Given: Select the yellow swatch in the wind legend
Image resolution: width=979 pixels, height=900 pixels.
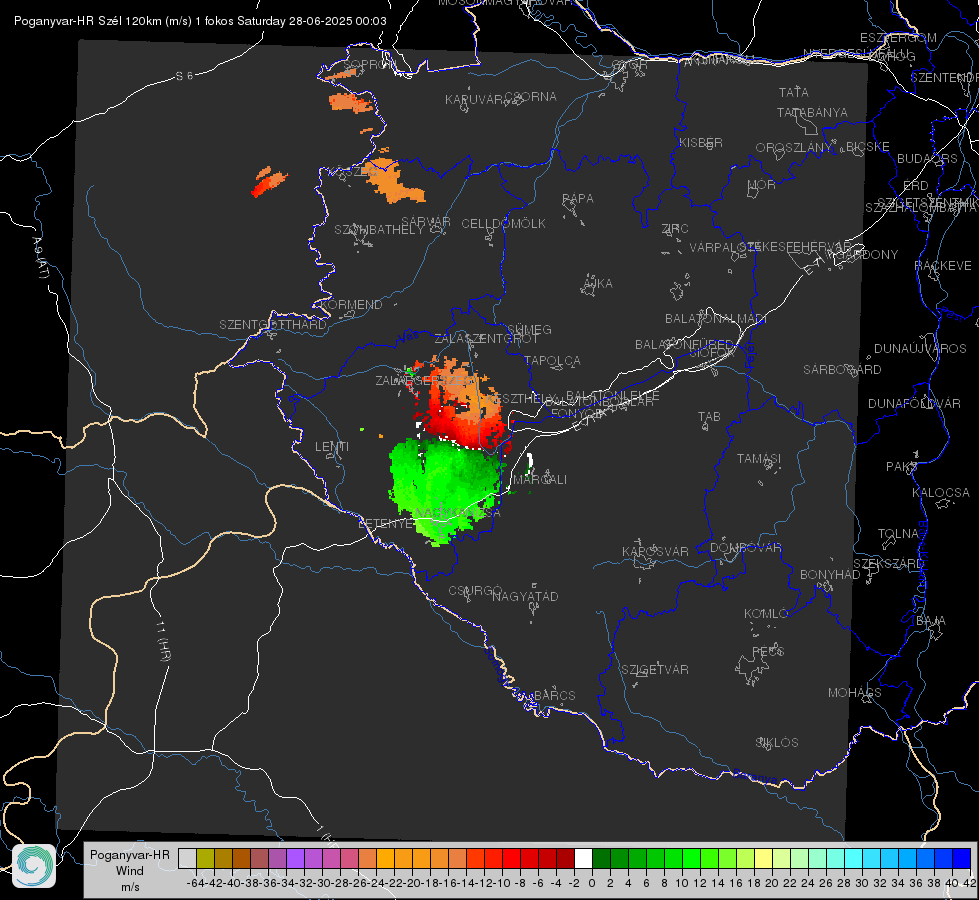Looking at the screenshot, I should 764,858.
